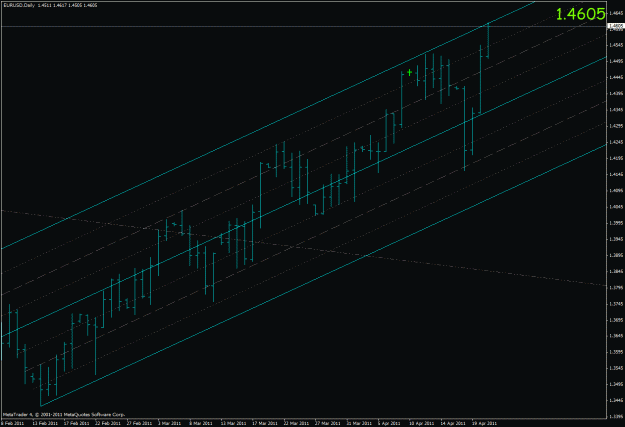Image resolution: width=625 pixels, height=427 pixels.
Task: Select the current price marker on the price scale
Action: point(615,27)
